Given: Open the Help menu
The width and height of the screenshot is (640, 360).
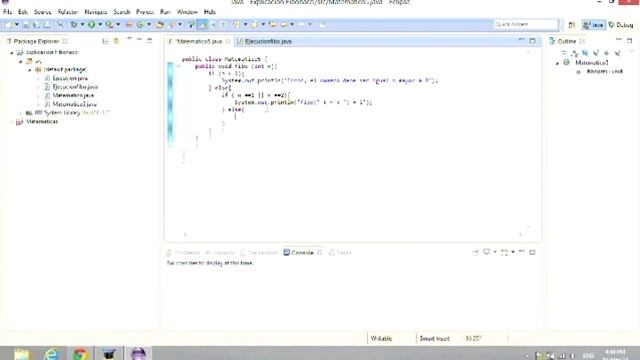Looking at the screenshot, I should [x=209, y=12].
